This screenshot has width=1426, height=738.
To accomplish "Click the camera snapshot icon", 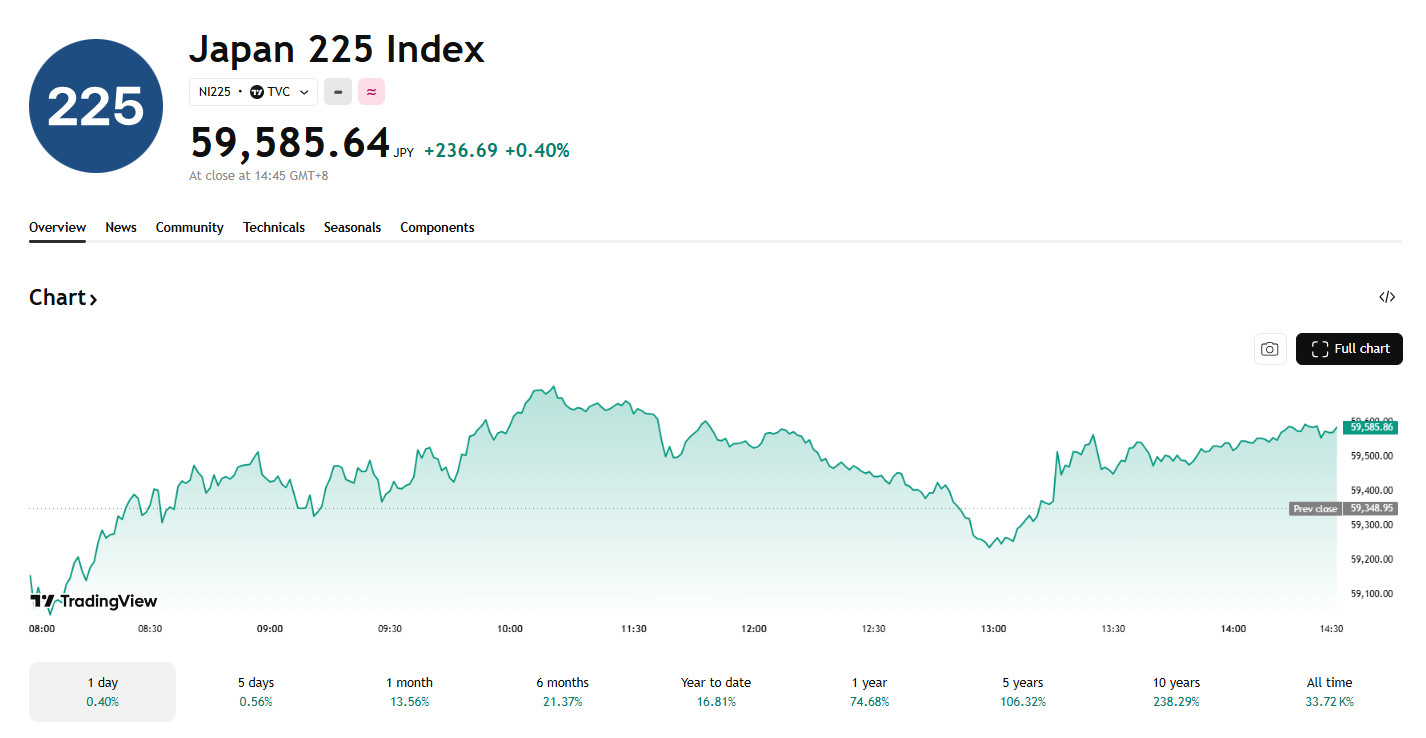I will (x=1269, y=349).
